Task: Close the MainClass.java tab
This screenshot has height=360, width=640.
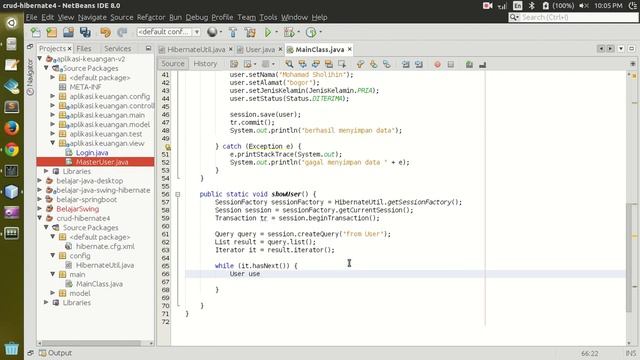Action: coord(349,49)
